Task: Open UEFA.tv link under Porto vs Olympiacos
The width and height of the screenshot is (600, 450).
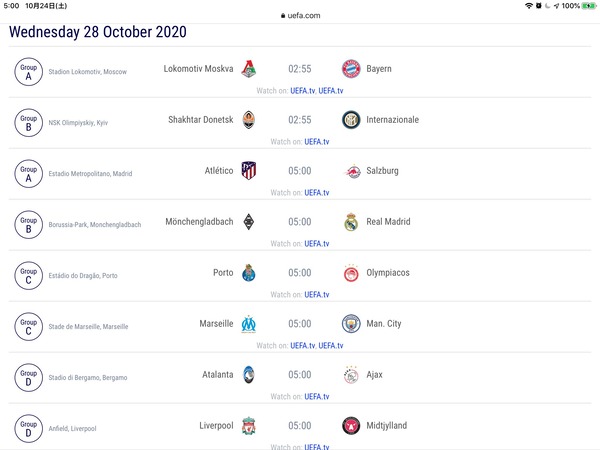Action: pyautogui.click(x=317, y=294)
